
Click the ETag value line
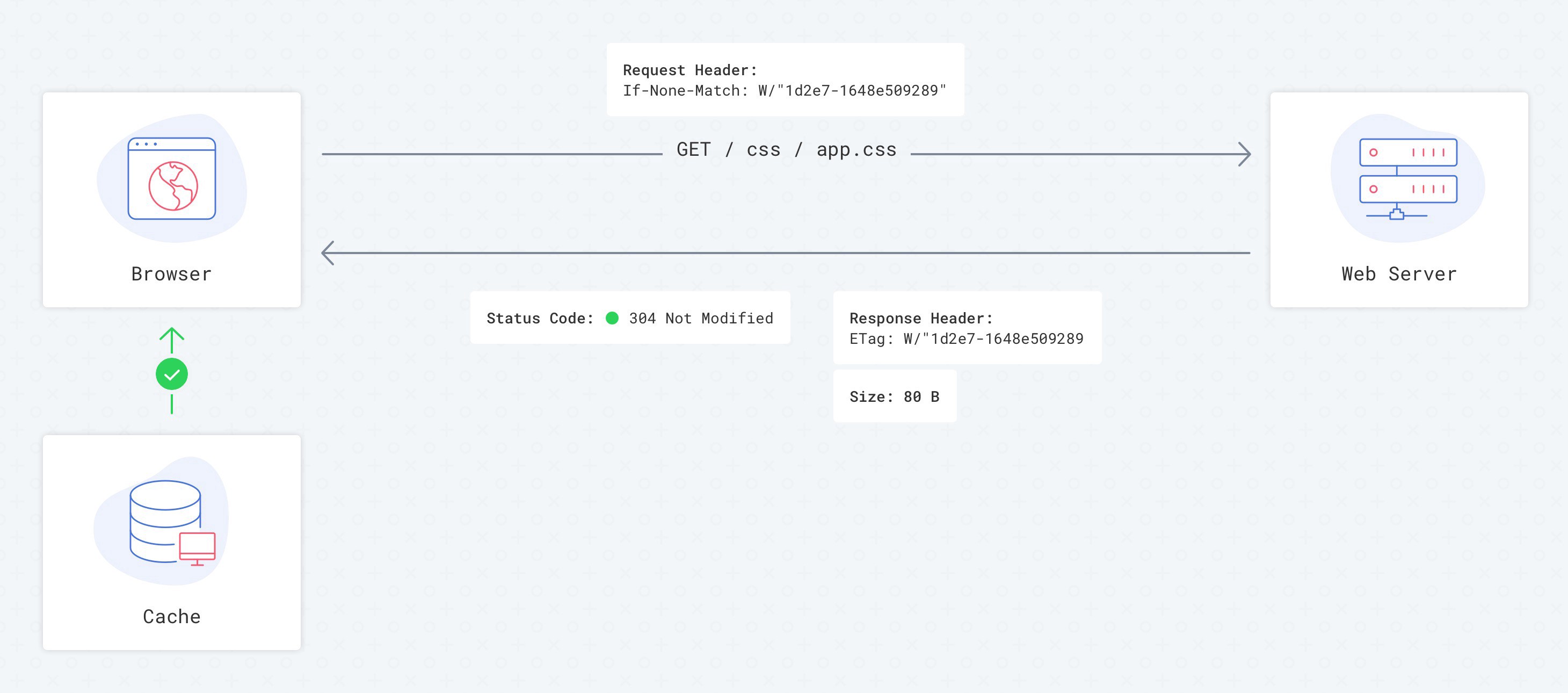click(x=967, y=338)
